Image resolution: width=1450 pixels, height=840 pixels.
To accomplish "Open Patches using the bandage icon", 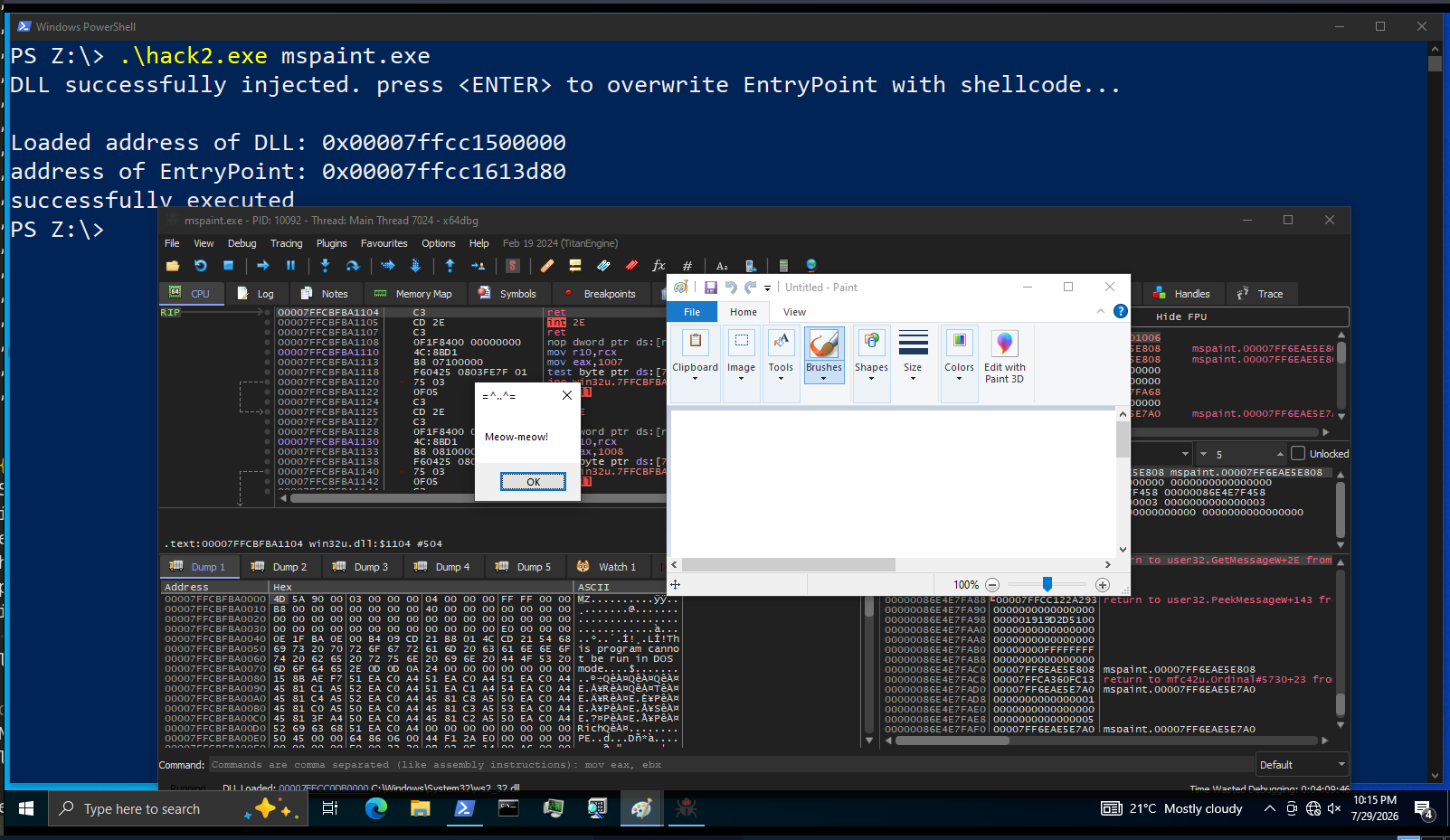I will (547, 266).
